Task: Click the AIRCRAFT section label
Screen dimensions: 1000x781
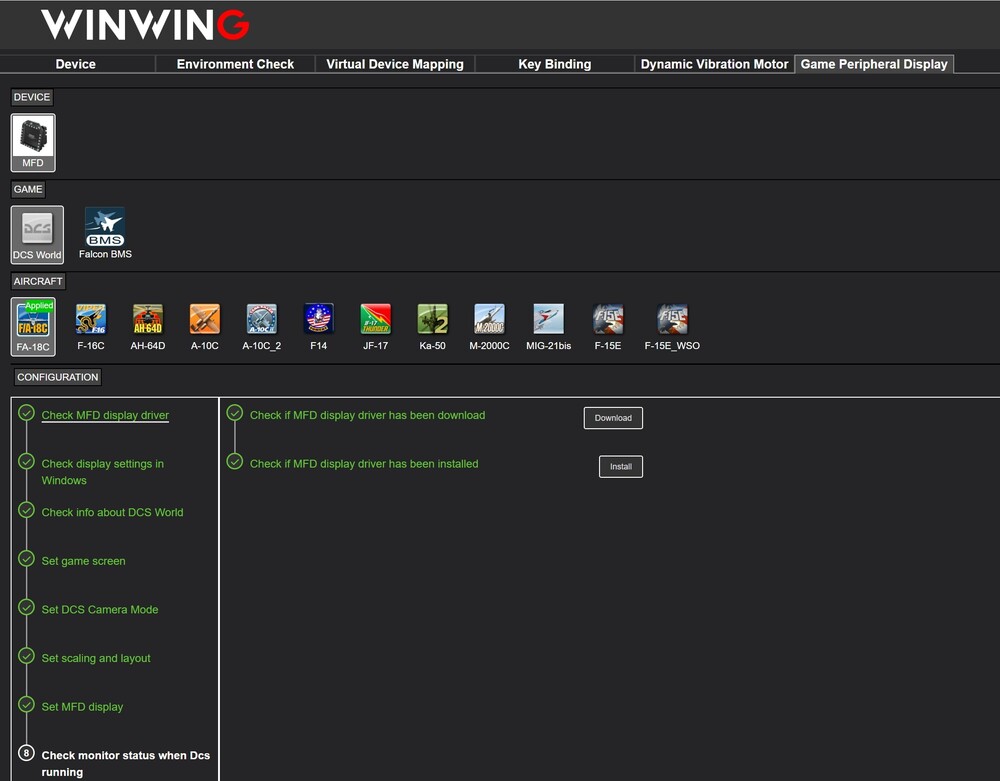Action: (x=38, y=281)
